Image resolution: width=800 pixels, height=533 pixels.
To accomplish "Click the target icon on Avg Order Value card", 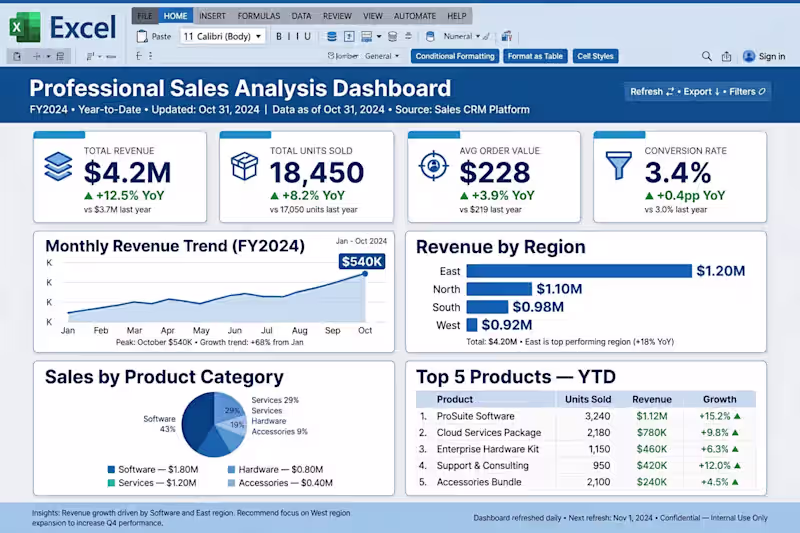I will (x=434, y=165).
